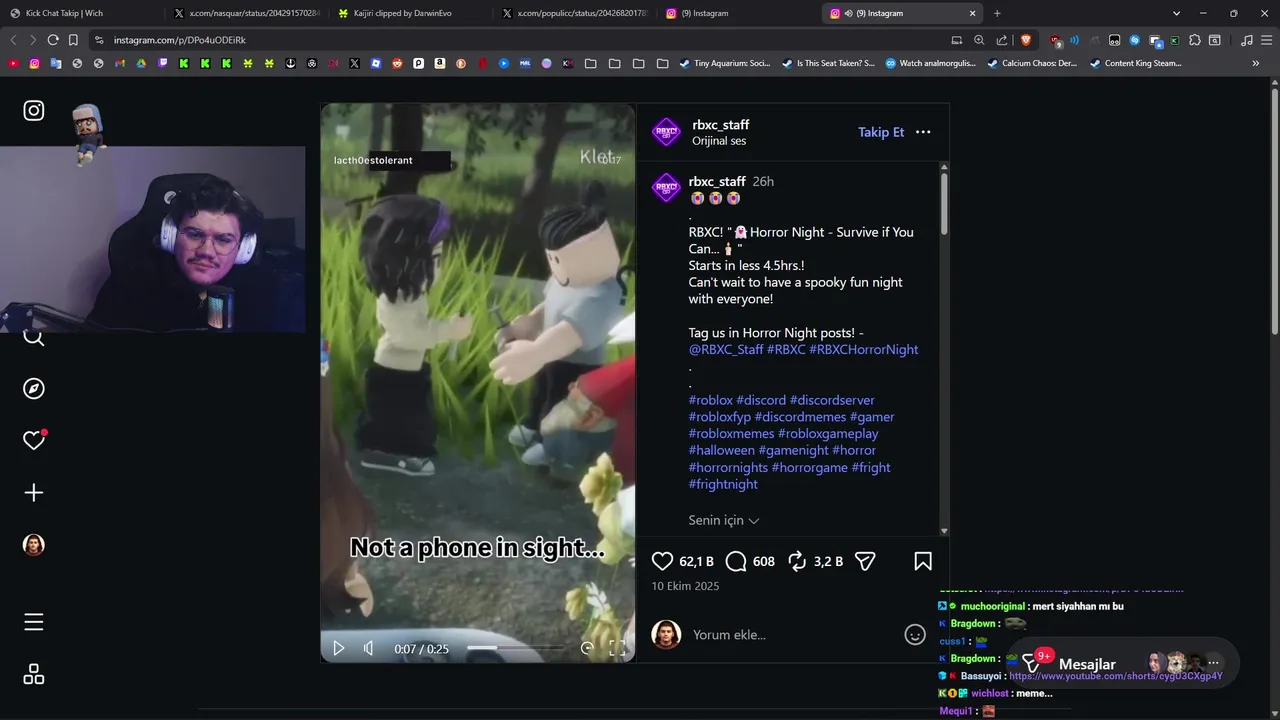1280x720 pixels.
Task: Share the post with the paper-plane icon
Action: (x=865, y=561)
